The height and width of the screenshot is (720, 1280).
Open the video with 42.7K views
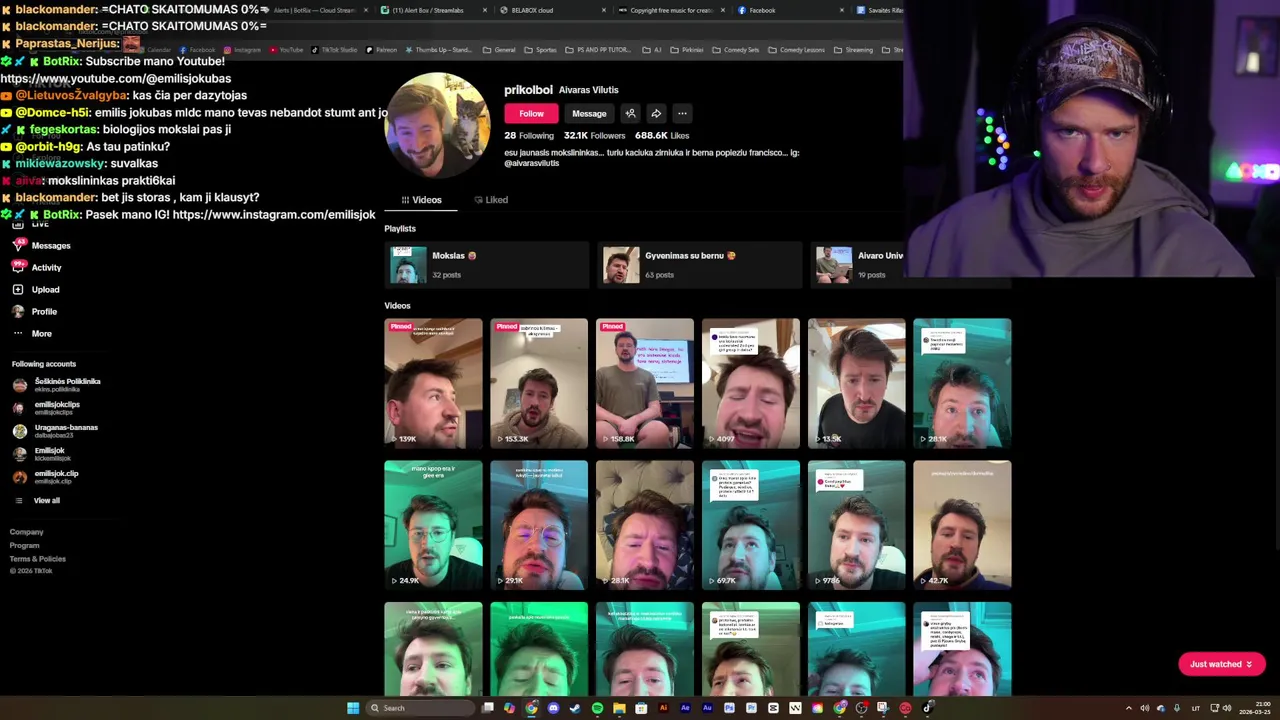(x=962, y=525)
